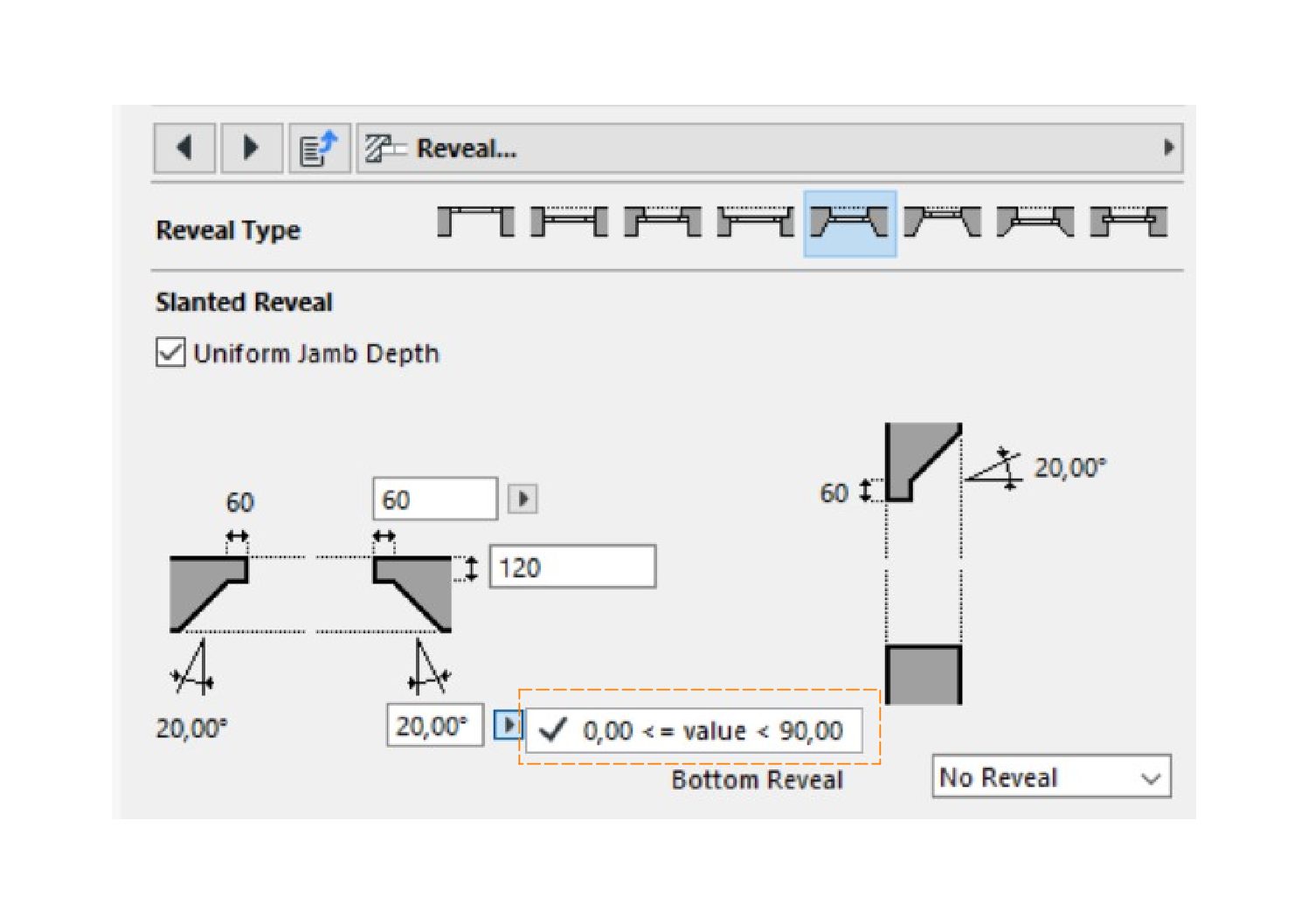Click the 60 reveal width input field
1308x924 pixels.
[434, 499]
